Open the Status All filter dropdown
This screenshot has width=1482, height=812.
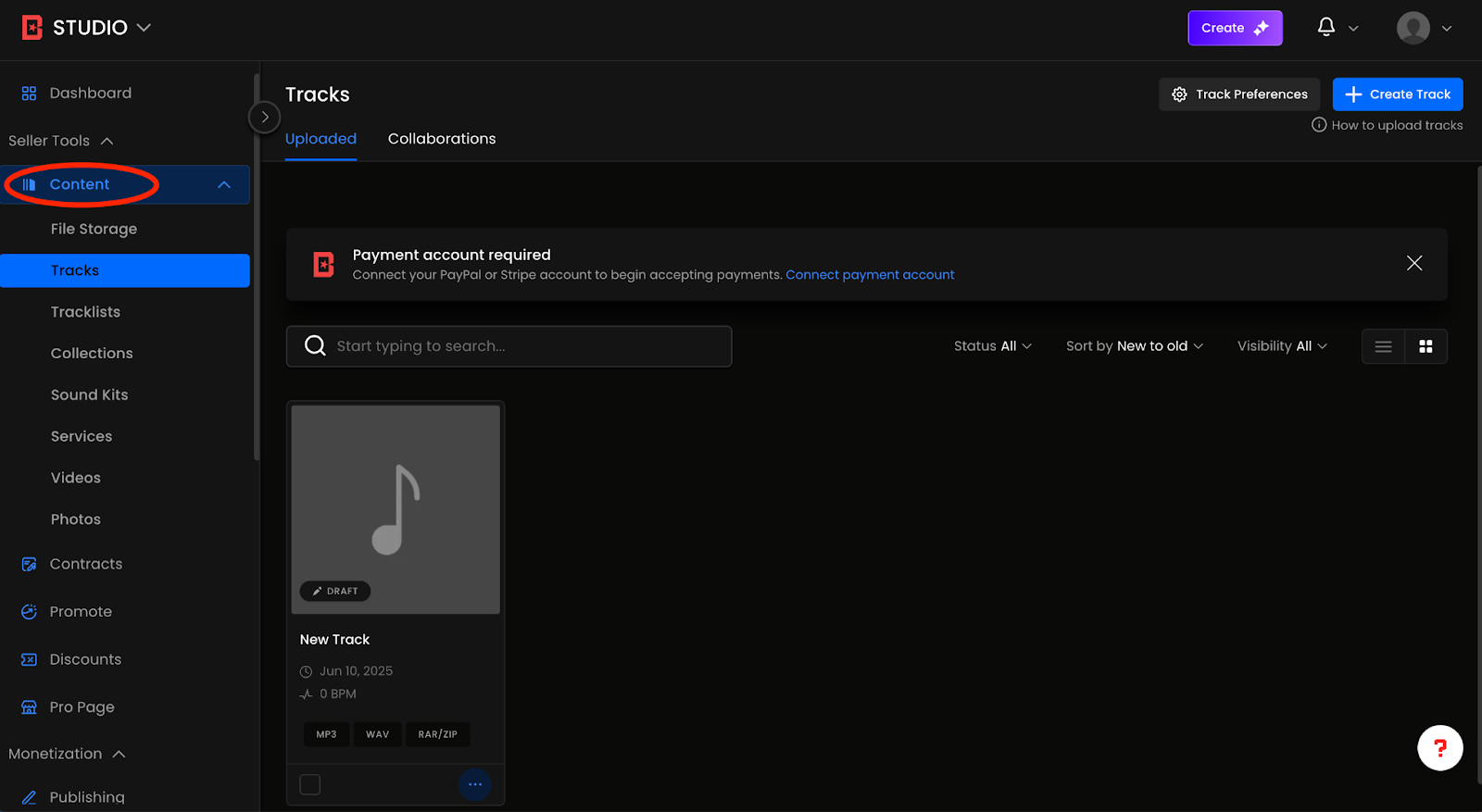(x=992, y=346)
